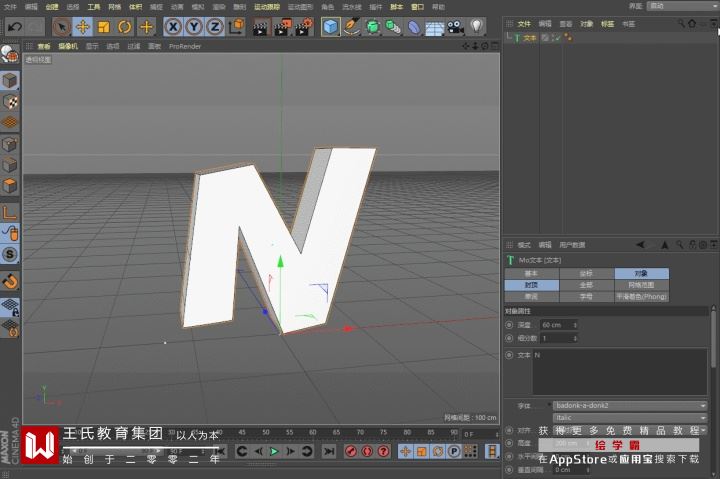Click Render View clapperboard icon
This screenshot has height=479, width=720.
260,27
